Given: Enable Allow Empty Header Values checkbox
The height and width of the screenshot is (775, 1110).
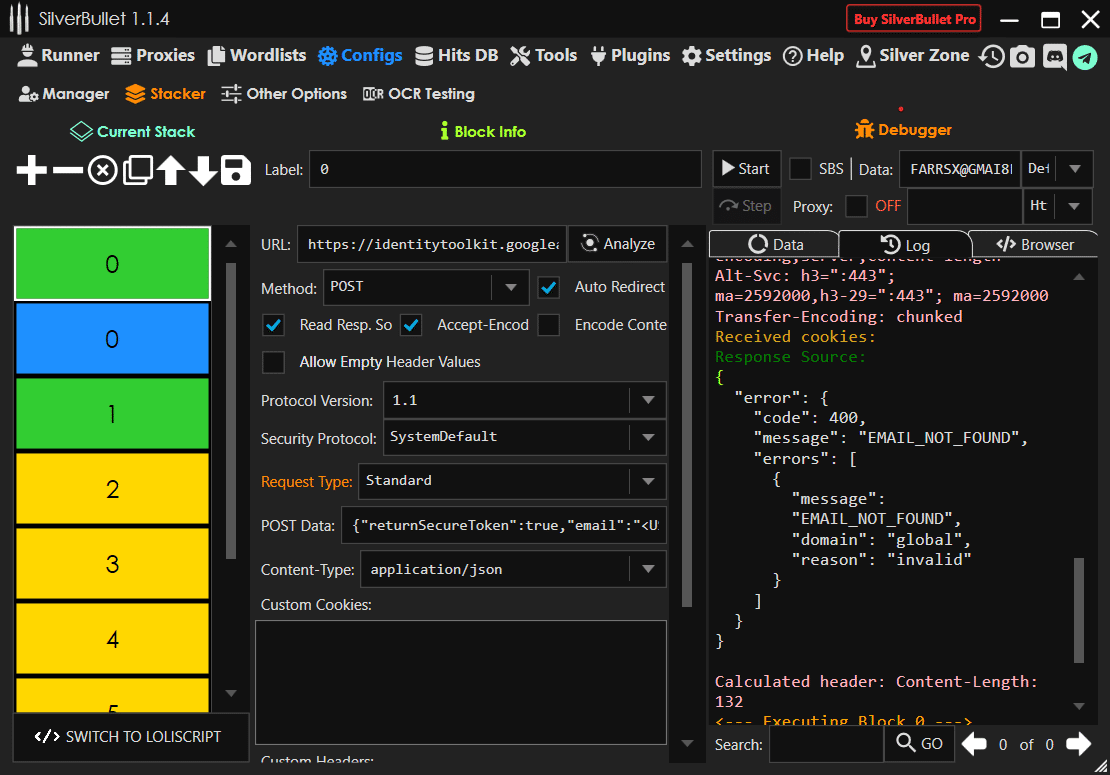Looking at the screenshot, I should click(273, 362).
